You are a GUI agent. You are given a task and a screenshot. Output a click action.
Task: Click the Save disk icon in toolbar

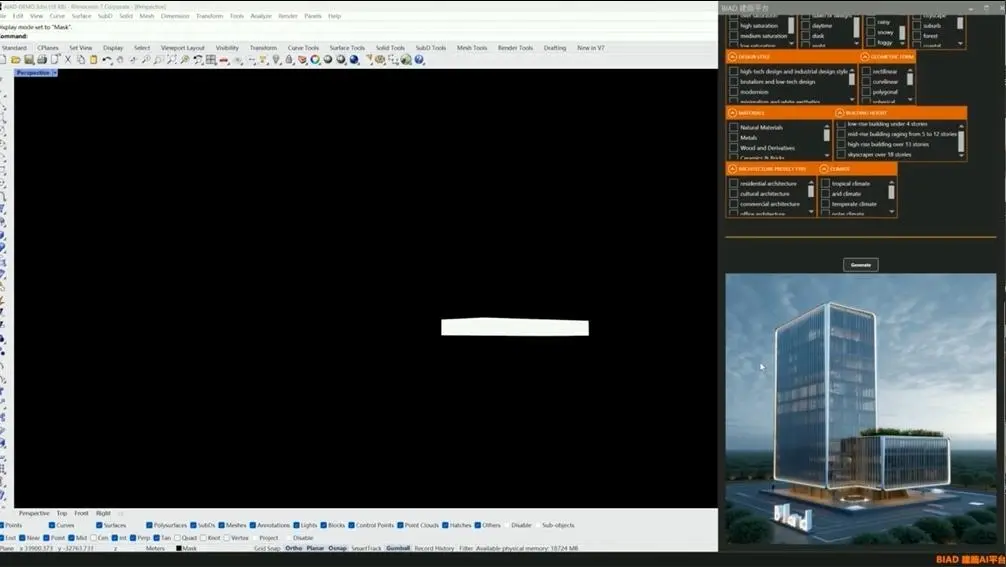click(x=29, y=60)
